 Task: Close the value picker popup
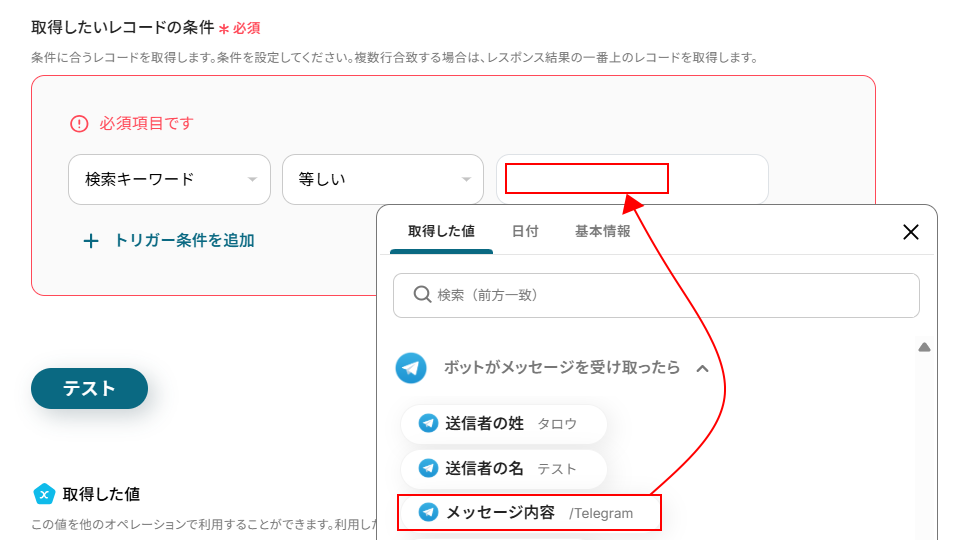pyautogui.click(x=911, y=232)
